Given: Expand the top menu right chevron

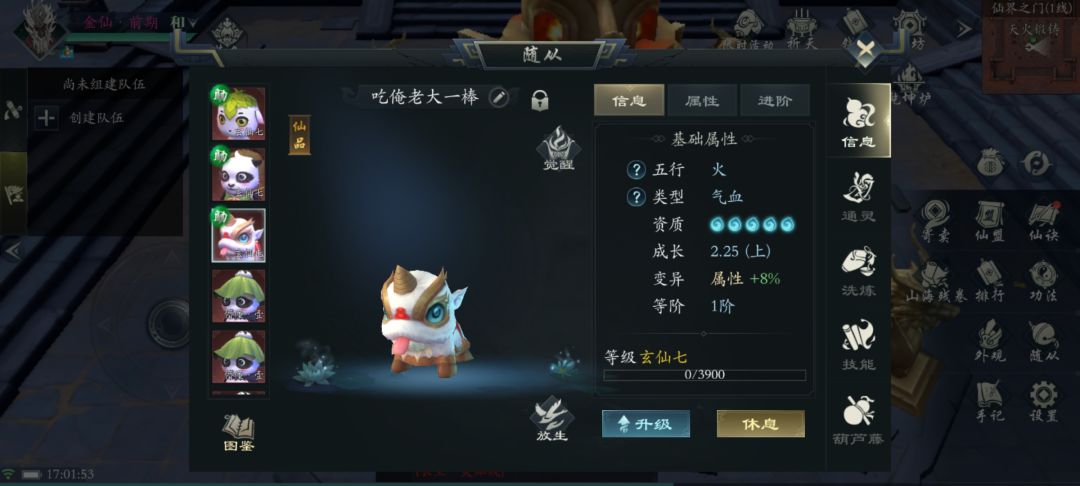Looking at the screenshot, I should click(963, 29).
